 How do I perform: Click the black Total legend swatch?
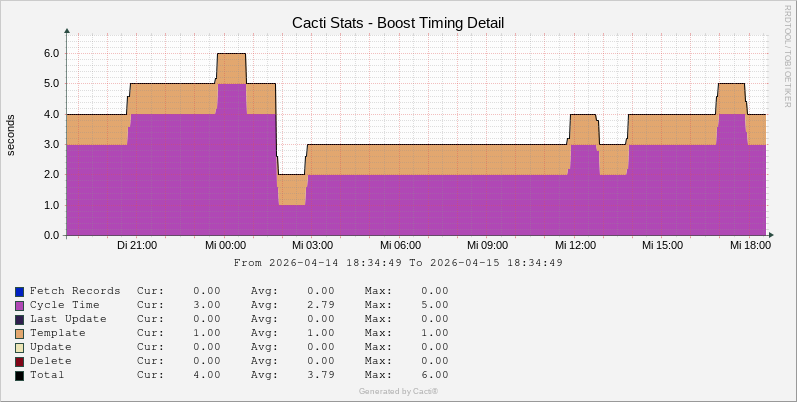pyautogui.click(x=19, y=375)
